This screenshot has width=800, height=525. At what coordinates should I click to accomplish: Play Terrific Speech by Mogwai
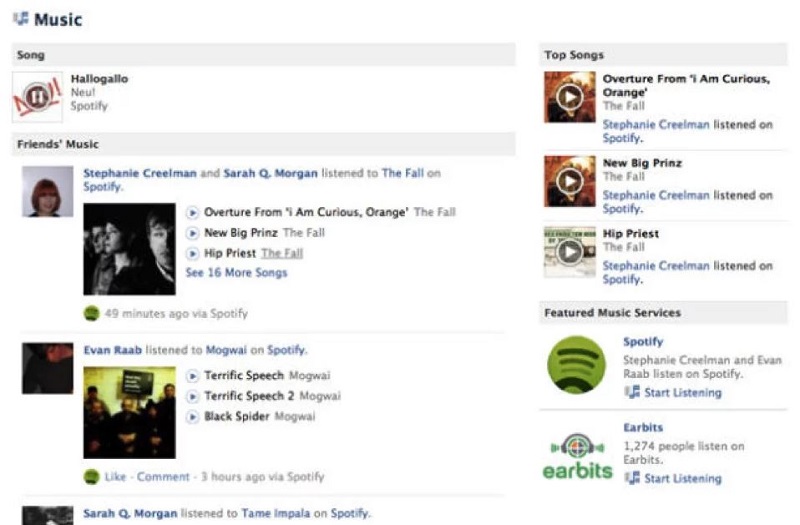pos(192,376)
